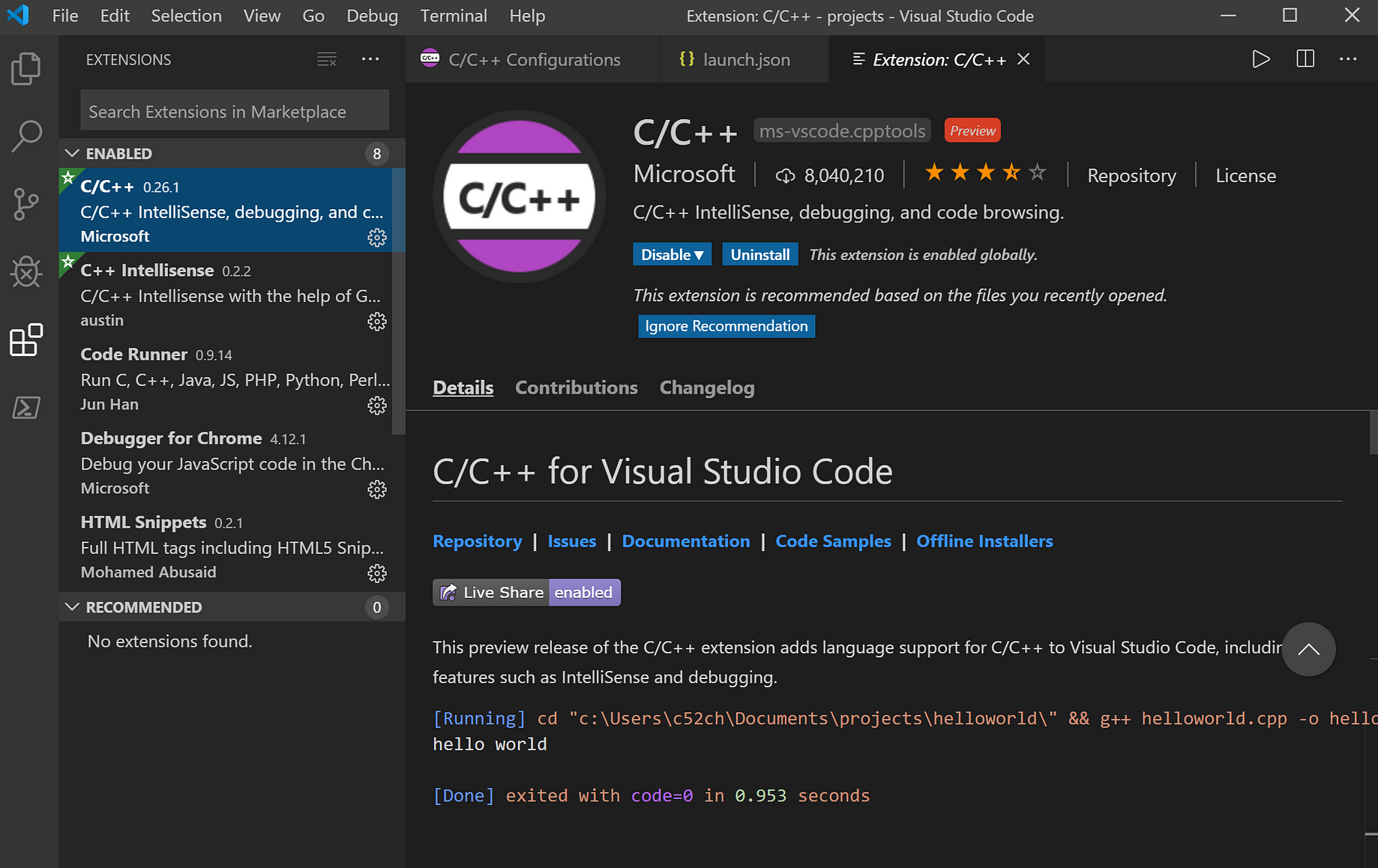
Task: Split the editor to the right
Action: click(1305, 59)
